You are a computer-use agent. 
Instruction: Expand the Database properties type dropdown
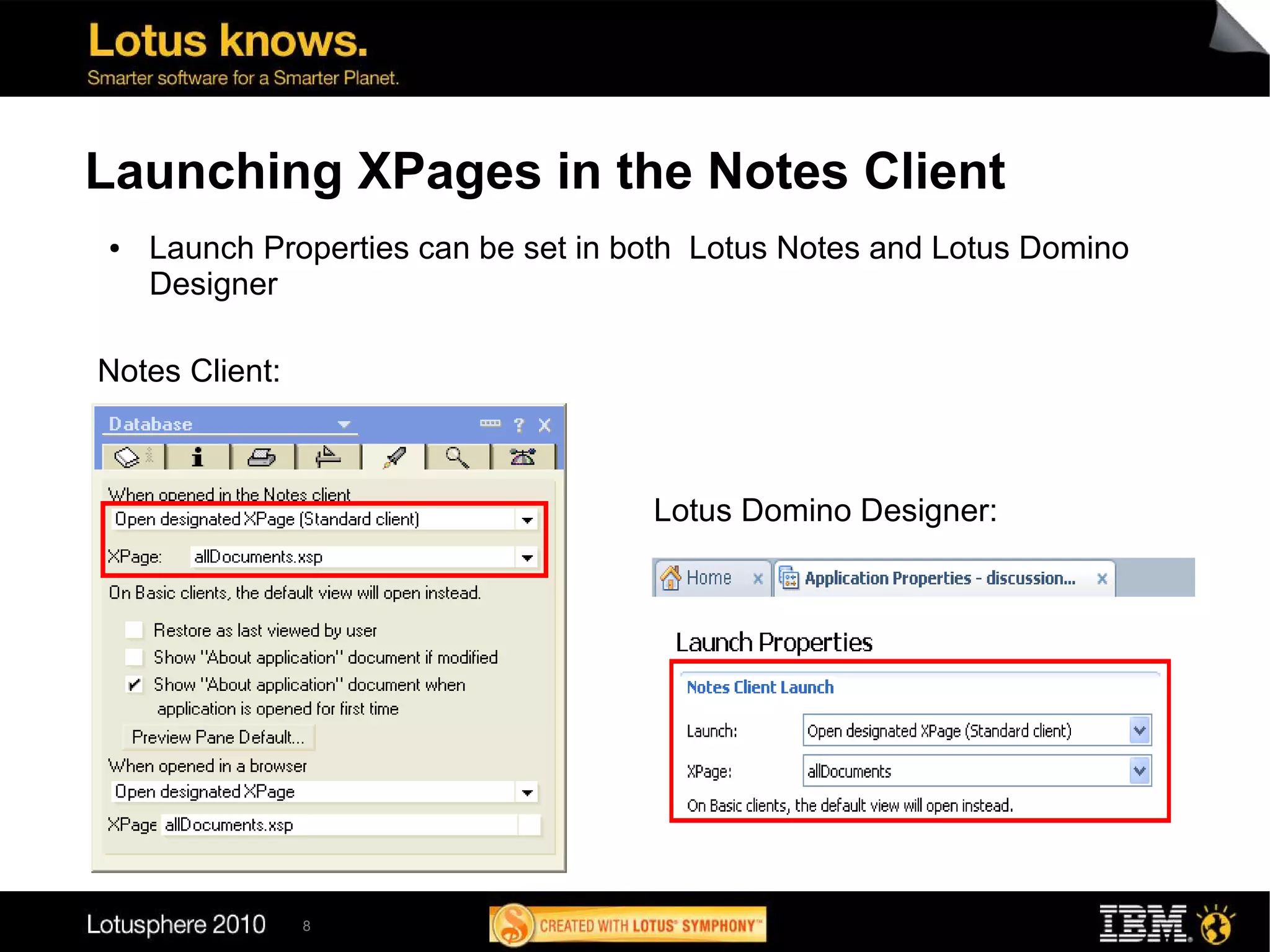pyautogui.click(x=344, y=425)
